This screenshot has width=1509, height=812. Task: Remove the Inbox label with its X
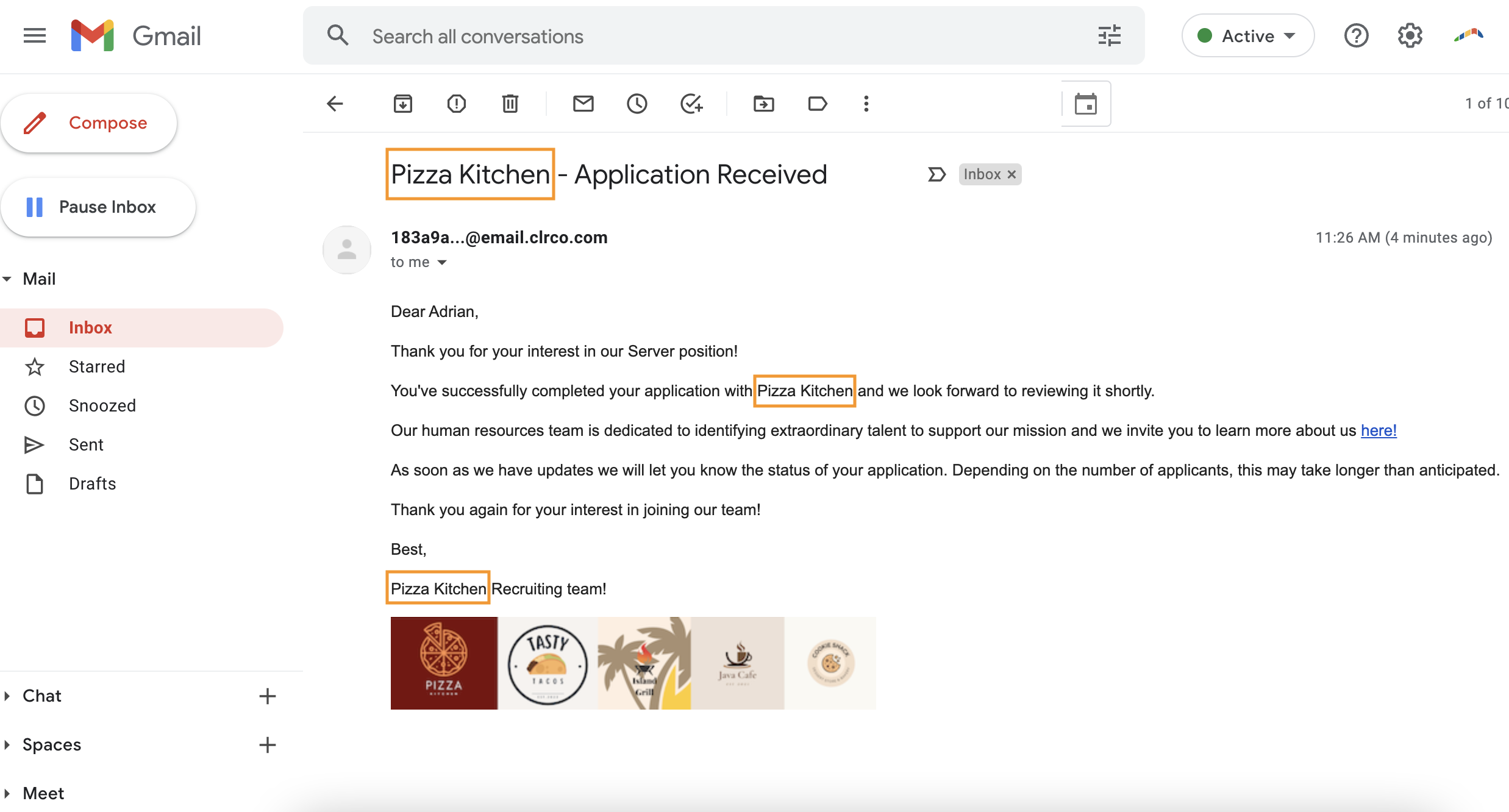(1011, 174)
